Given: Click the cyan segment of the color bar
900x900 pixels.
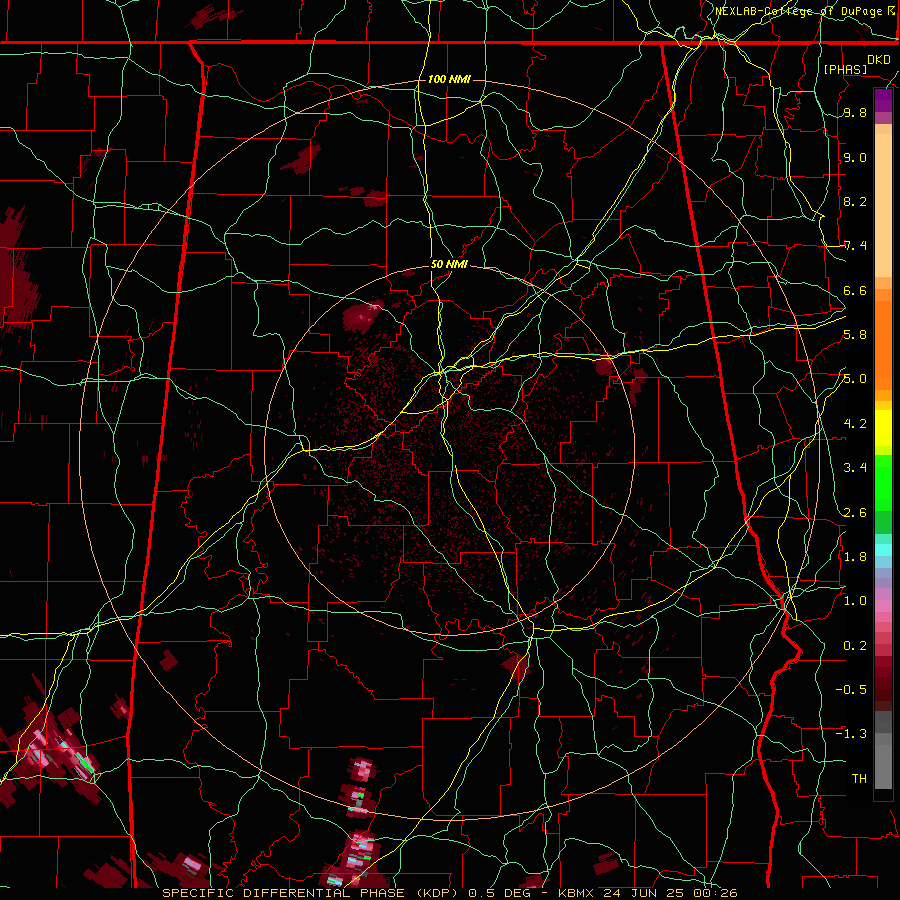Looking at the screenshot, I should click(x=883, y=550).
